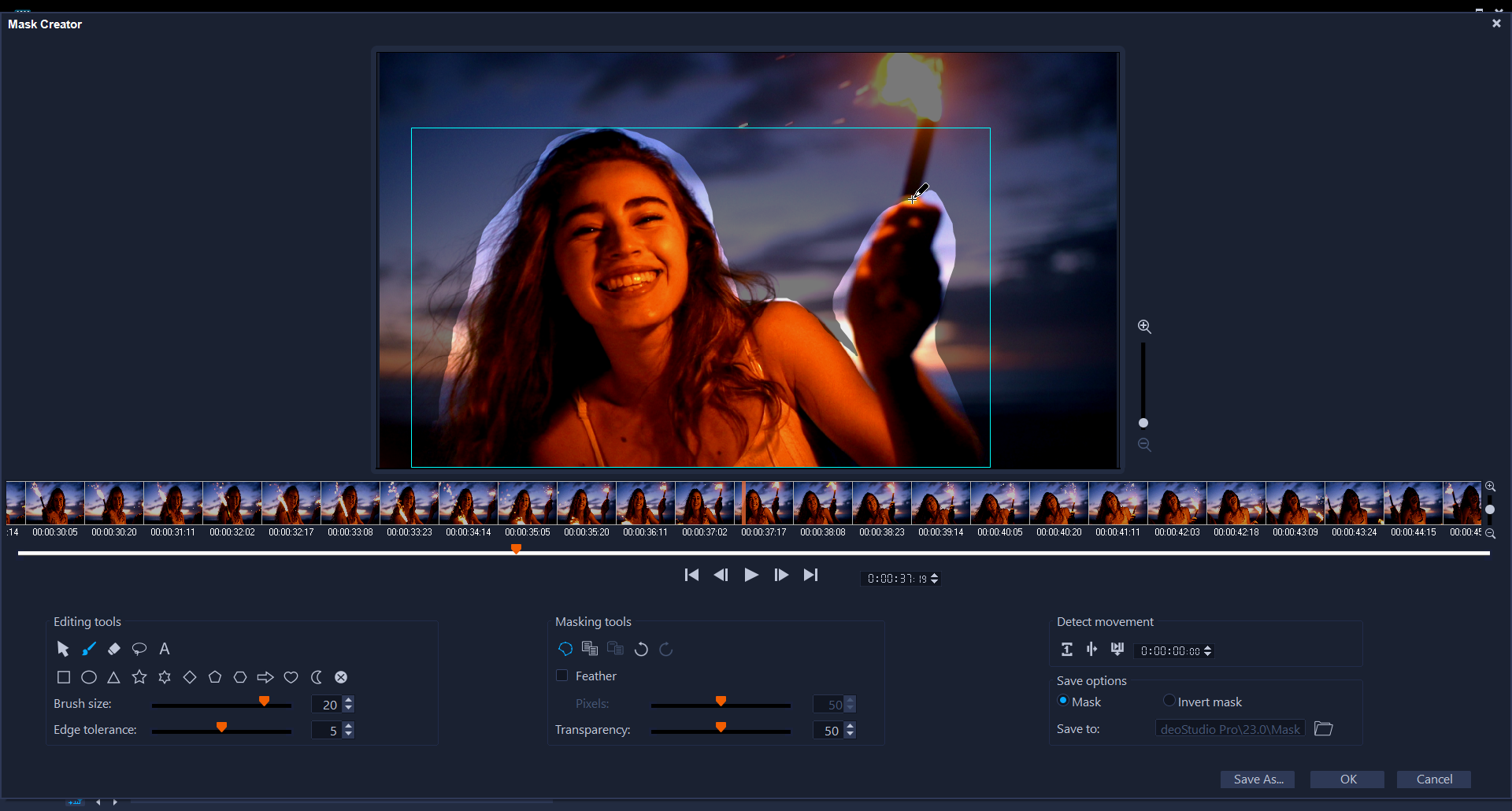The width and height of the screenshot is (1512, 811).
Task: Click the Edge tolerance value field
Action: [328, 731]
